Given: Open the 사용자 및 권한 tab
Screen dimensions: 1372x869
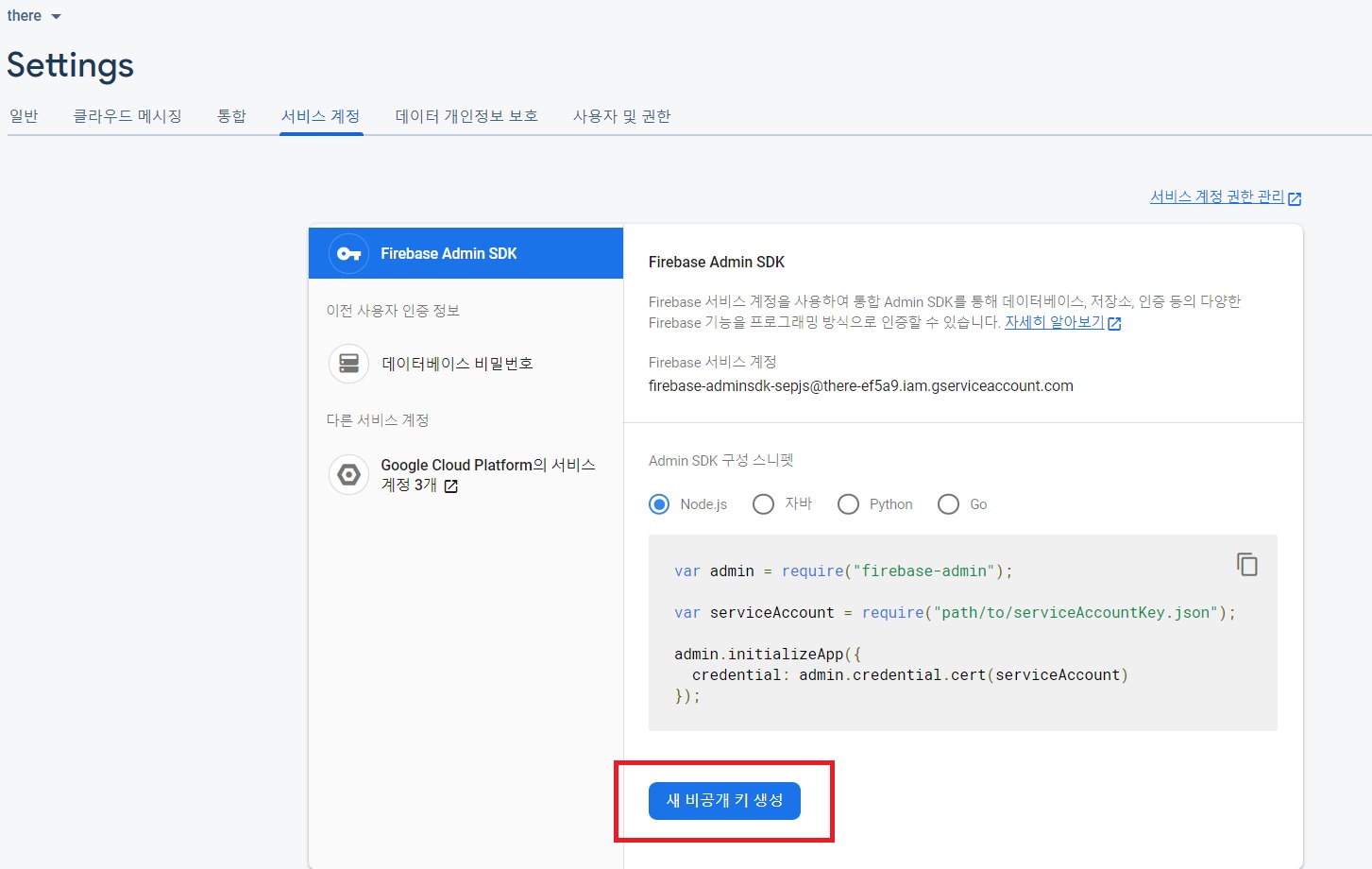Looking at the screenshot, I should [x=621, y=116].
